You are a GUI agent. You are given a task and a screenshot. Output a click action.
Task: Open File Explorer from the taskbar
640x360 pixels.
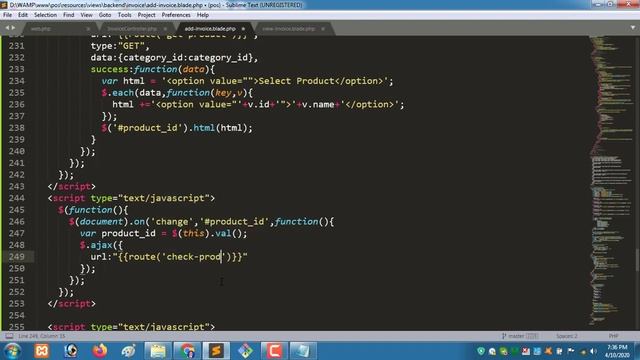[x=158, y=351]
